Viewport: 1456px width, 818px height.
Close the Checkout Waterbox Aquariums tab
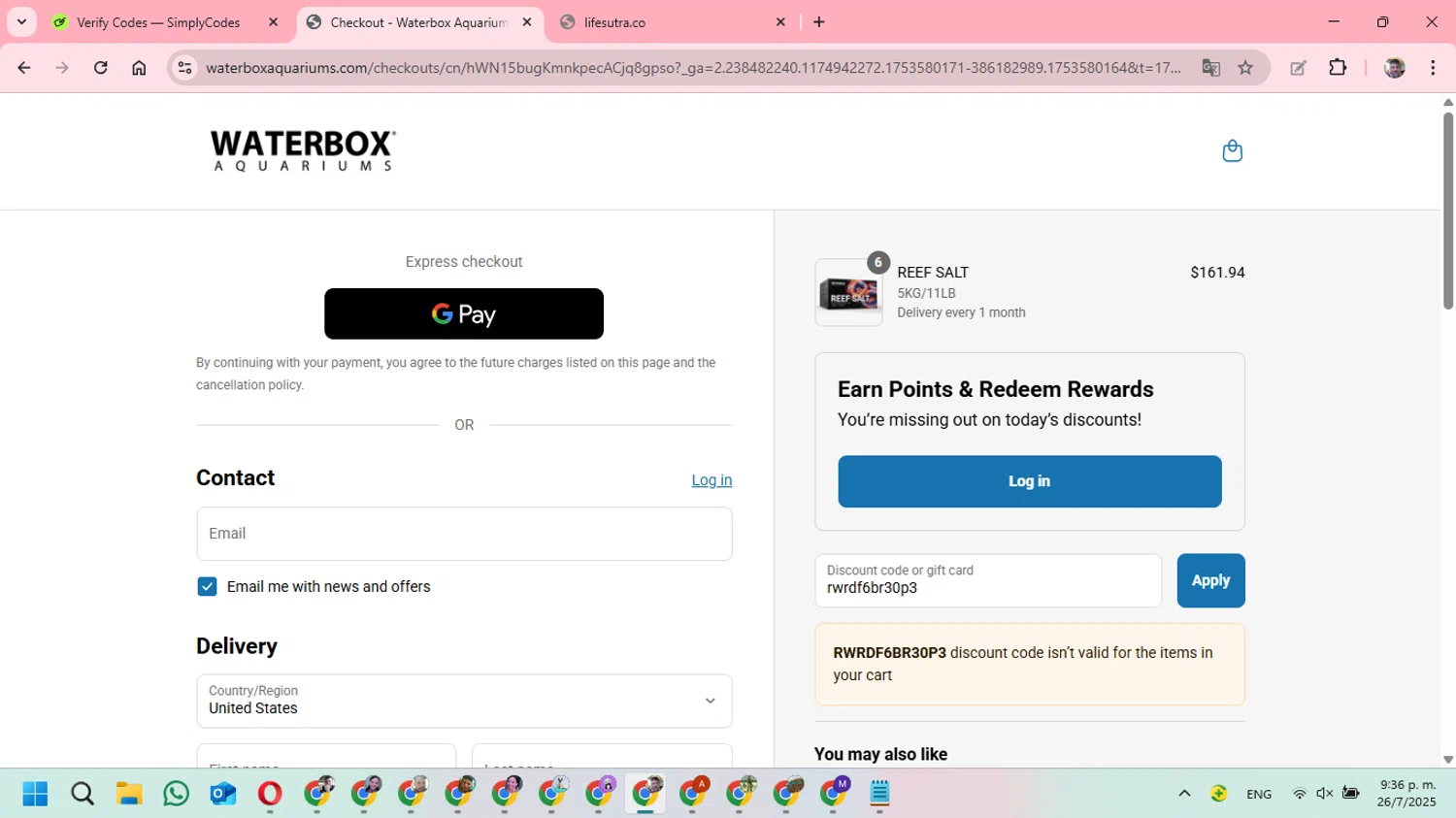click(x=527, y=22)
